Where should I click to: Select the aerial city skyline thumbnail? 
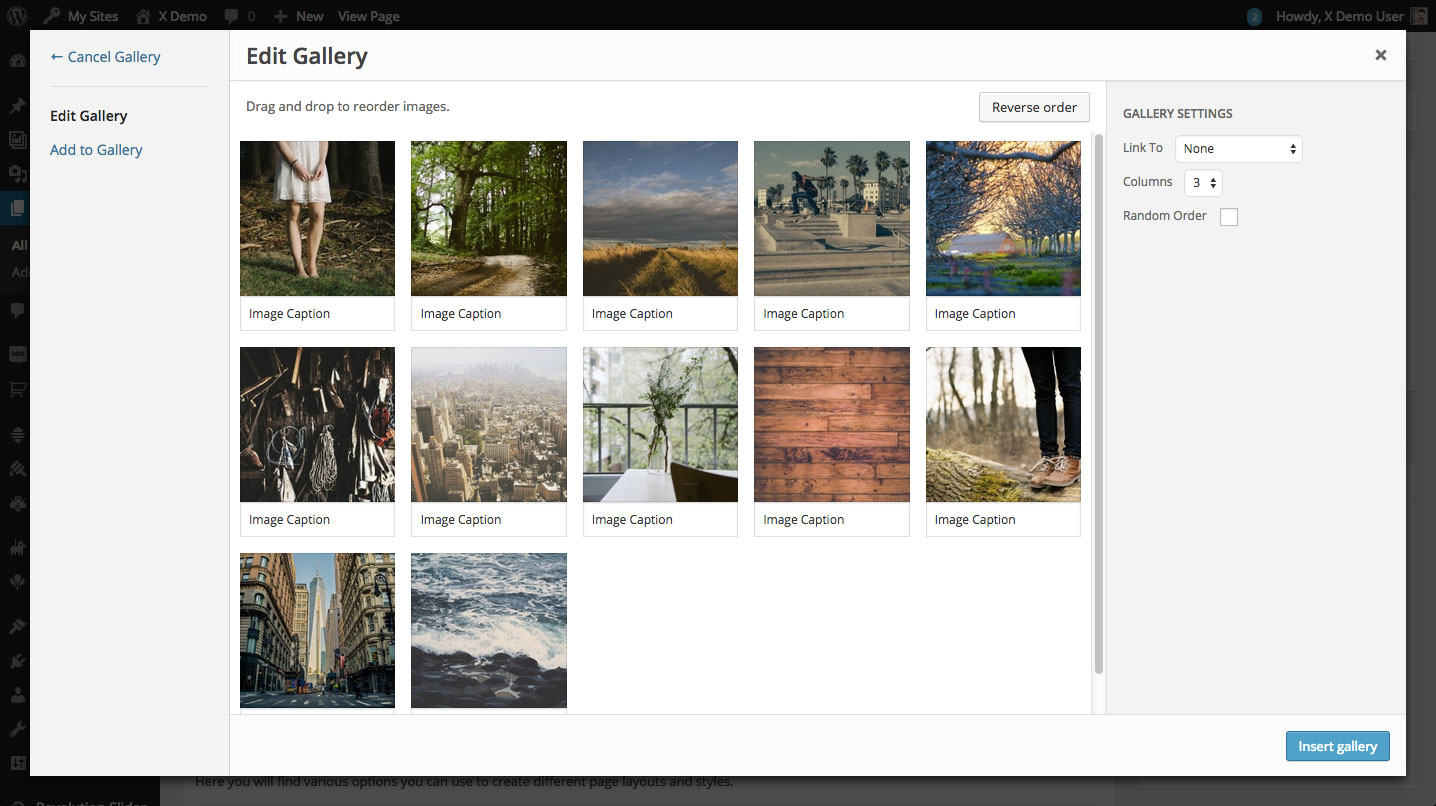click(489, 424)
